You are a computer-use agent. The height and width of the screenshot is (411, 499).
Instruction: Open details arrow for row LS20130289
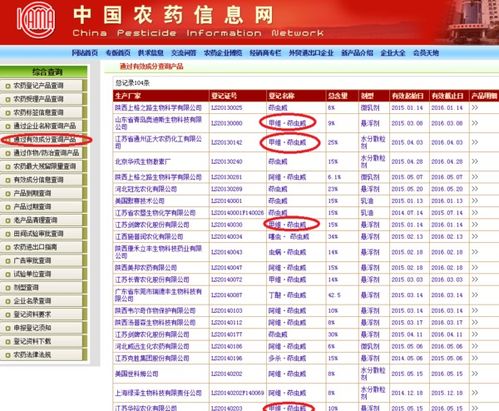pos(475,189)
